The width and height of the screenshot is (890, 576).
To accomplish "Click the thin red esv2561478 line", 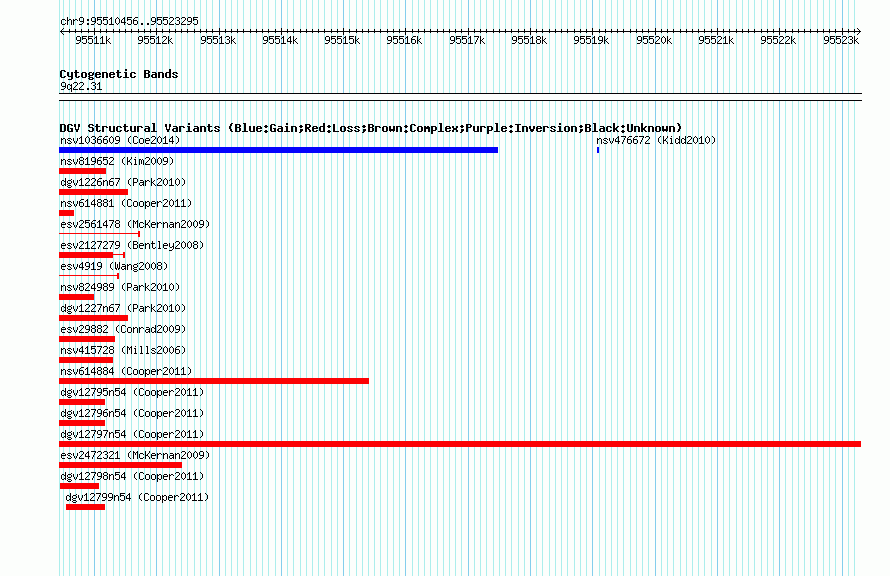I will click(99, 234).
